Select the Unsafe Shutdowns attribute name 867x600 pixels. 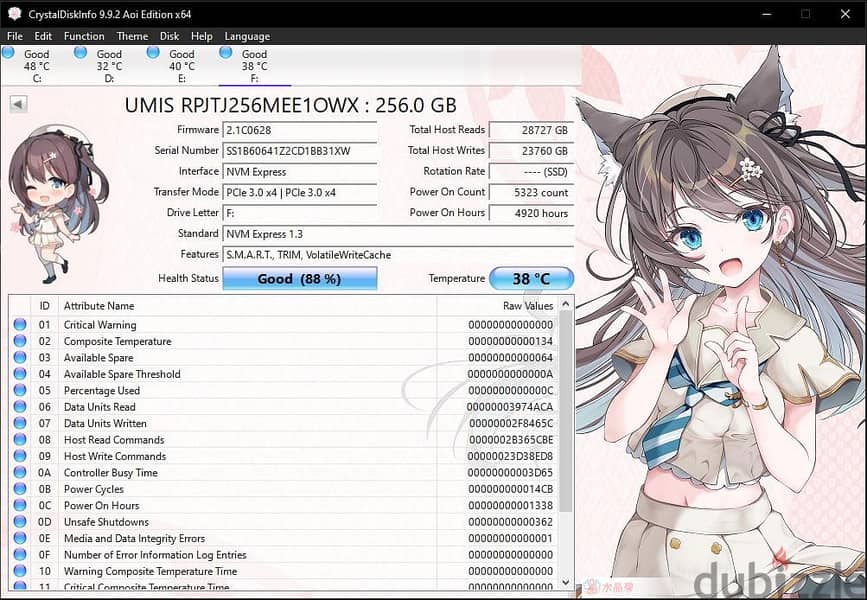106,522
